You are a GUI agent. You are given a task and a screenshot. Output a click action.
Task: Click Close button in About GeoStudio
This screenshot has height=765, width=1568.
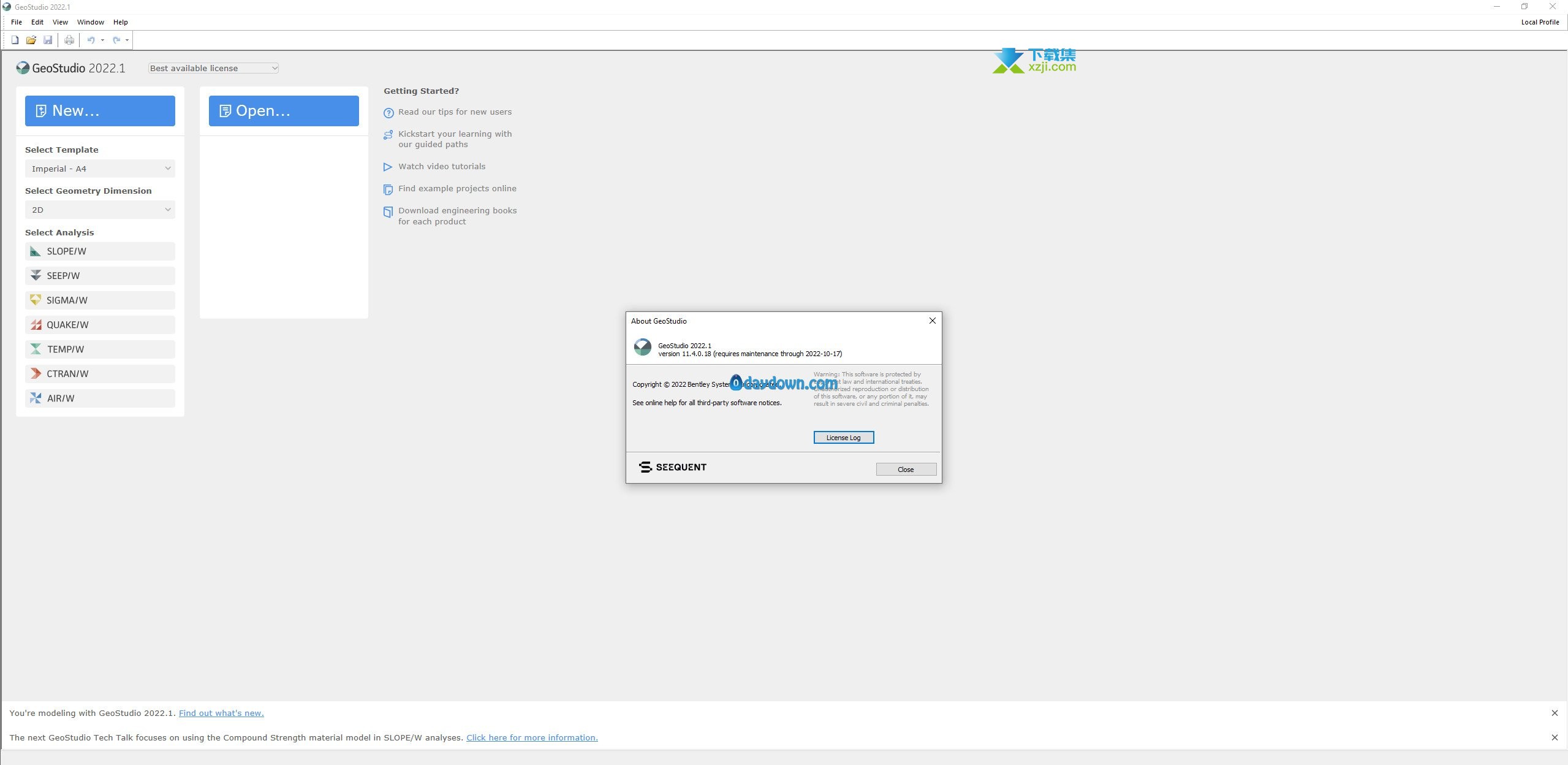tap(906, 470)
